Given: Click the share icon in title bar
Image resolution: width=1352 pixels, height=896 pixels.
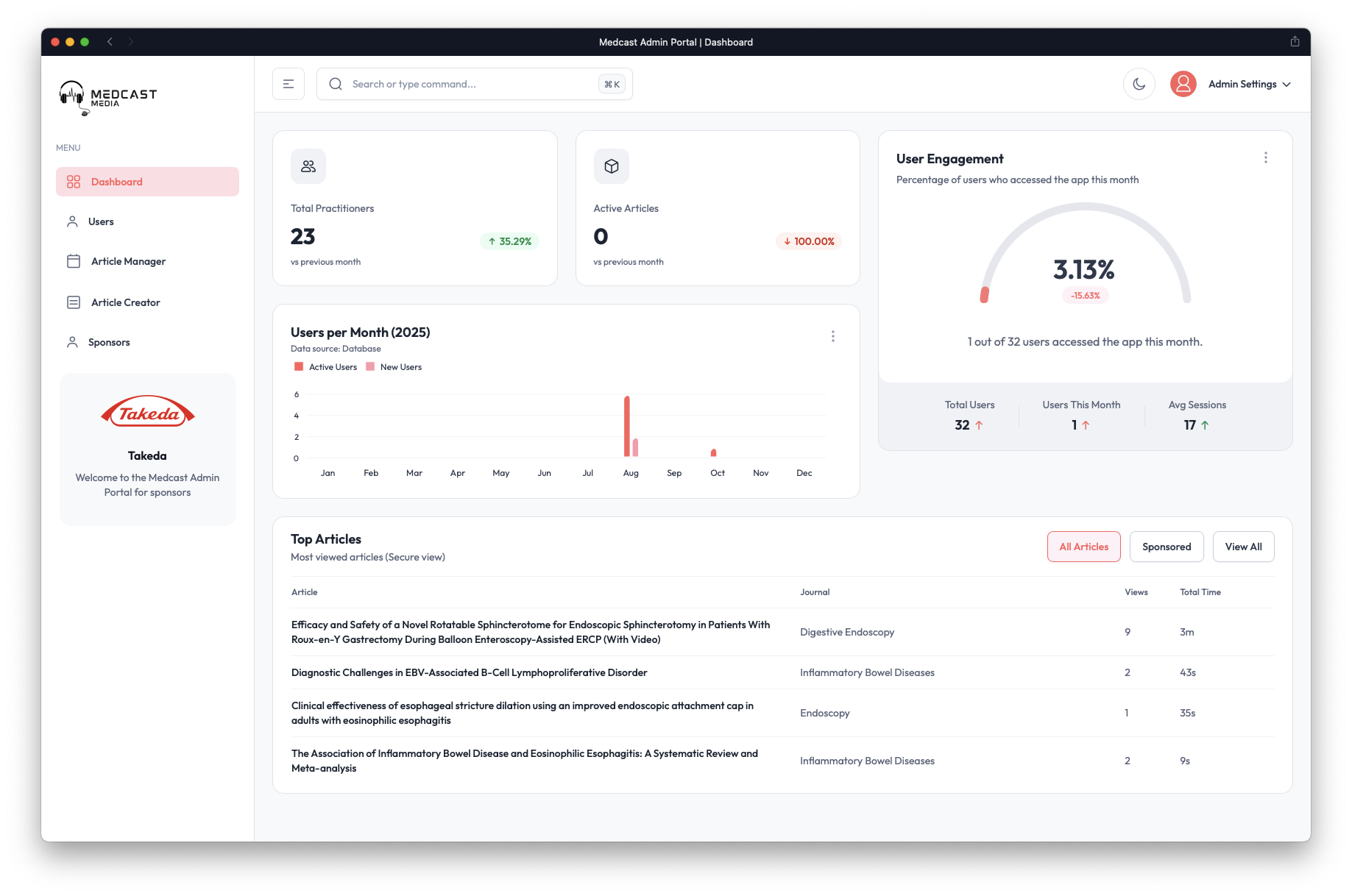Looking at the screenshot, I should [1295, 42].
